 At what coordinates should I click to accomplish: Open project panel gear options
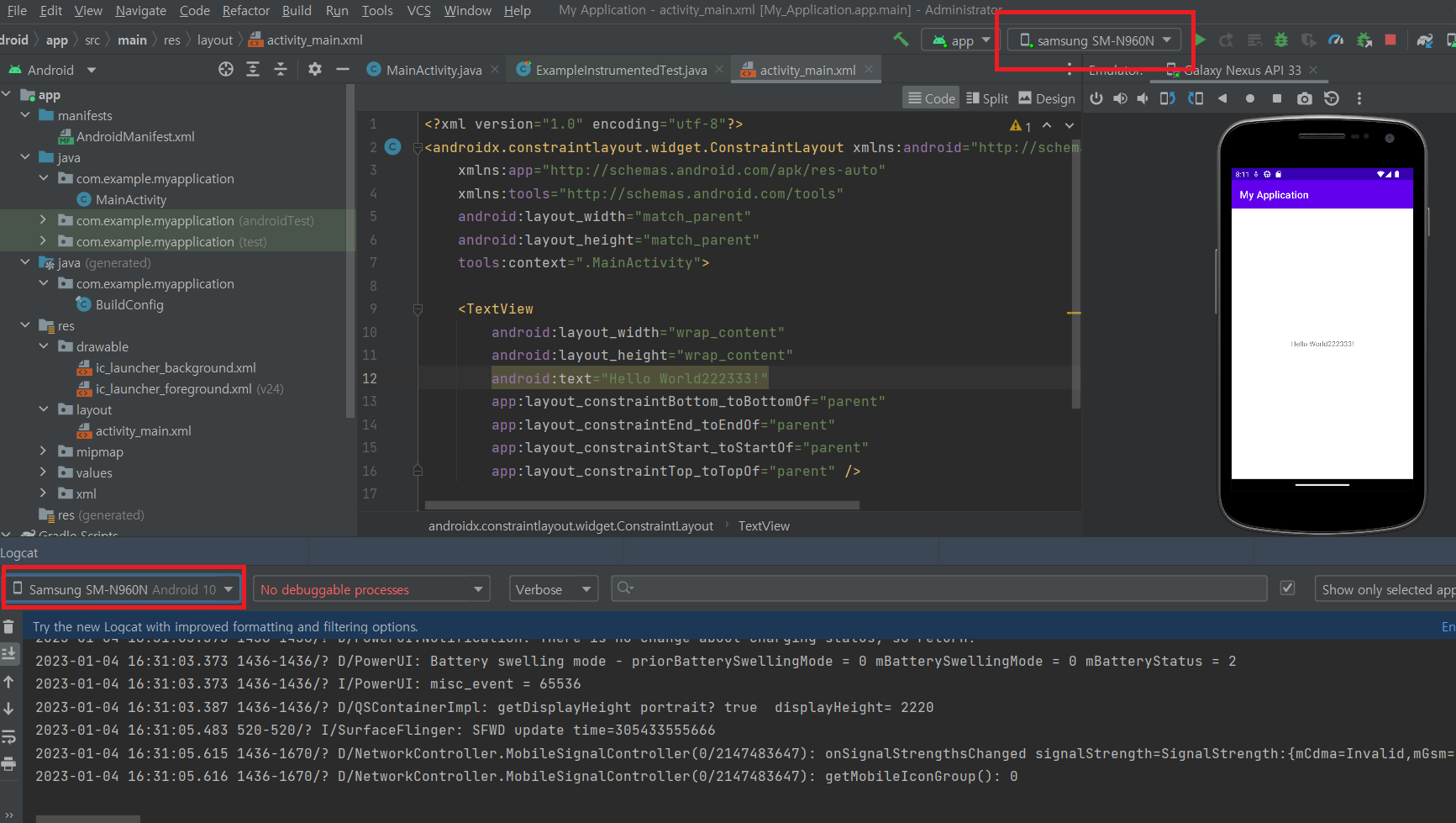(315, 70)
